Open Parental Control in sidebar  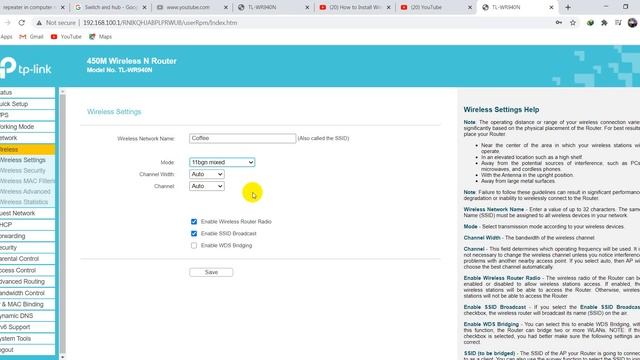pos(27,259)
